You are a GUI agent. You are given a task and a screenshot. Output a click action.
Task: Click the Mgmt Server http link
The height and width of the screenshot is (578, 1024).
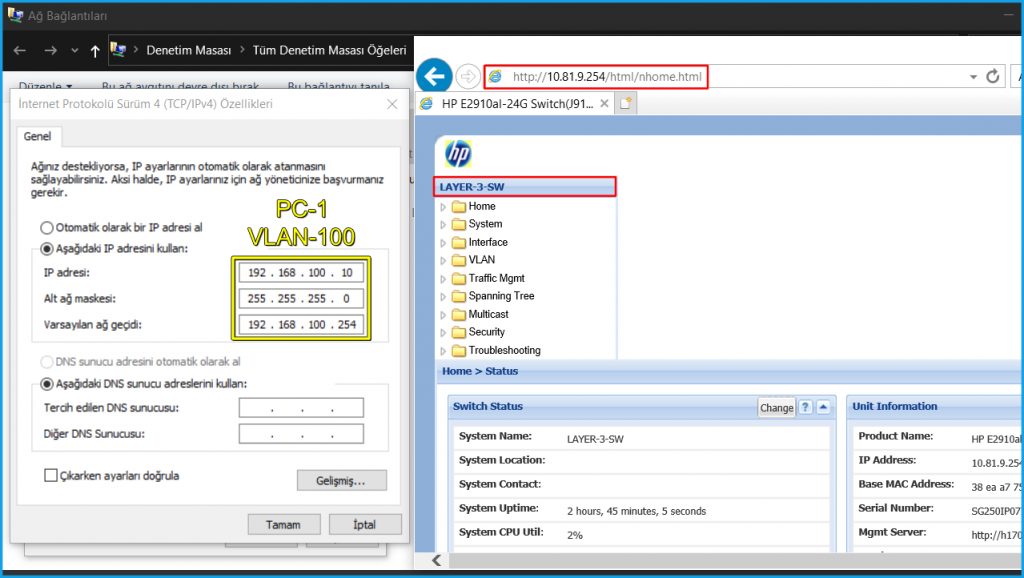(997, 535)
